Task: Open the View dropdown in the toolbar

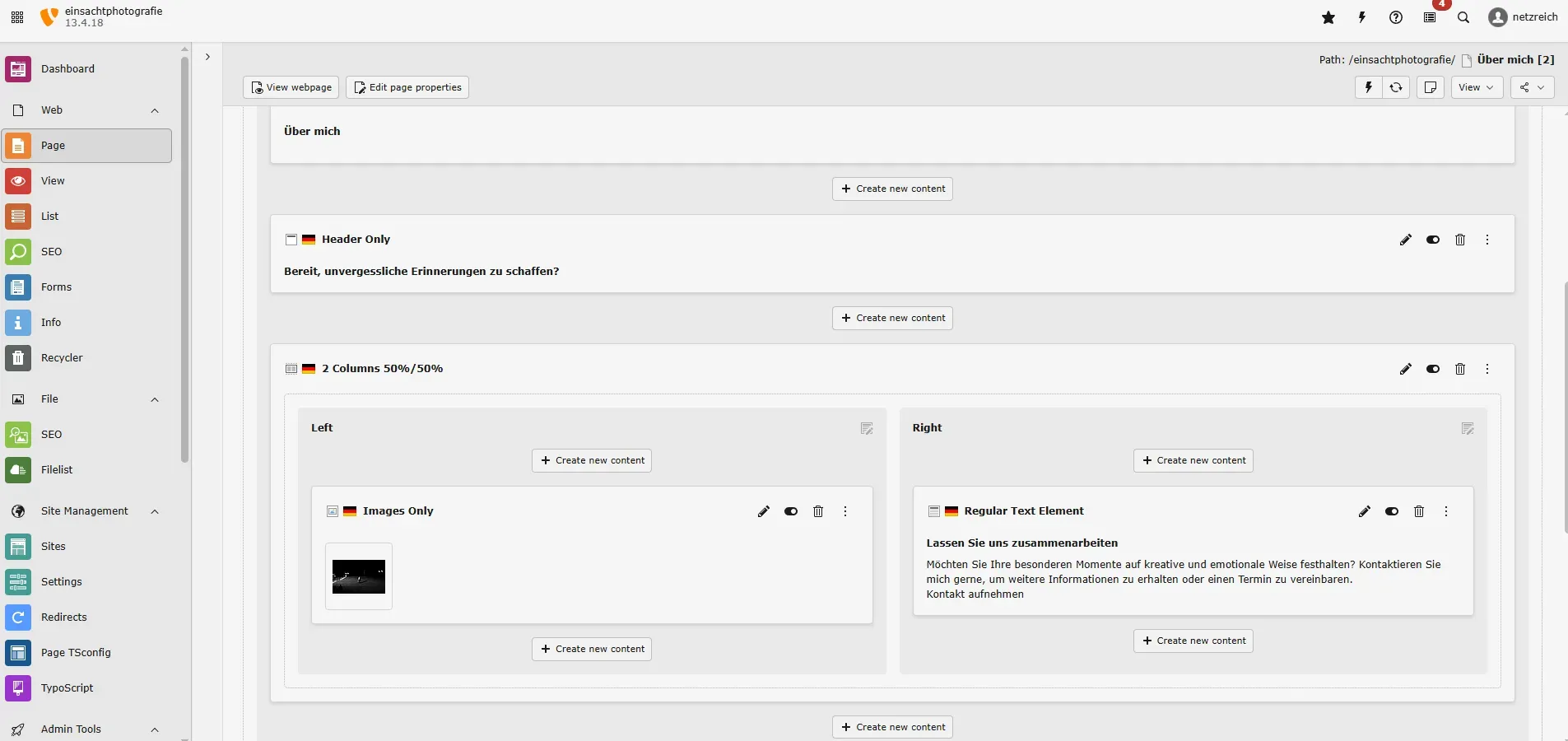Action: [1476, 87]
